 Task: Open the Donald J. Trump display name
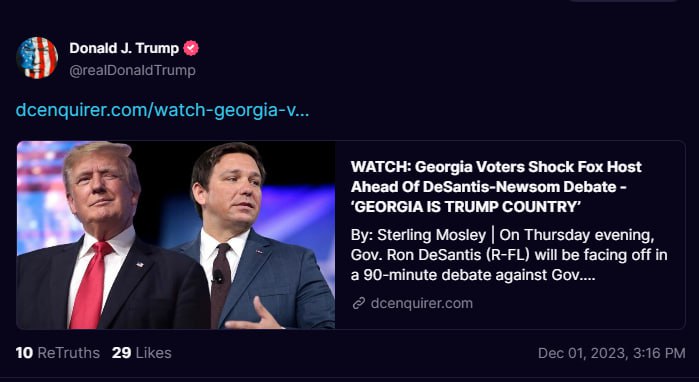pyautogui.click(x=124, y=48)
